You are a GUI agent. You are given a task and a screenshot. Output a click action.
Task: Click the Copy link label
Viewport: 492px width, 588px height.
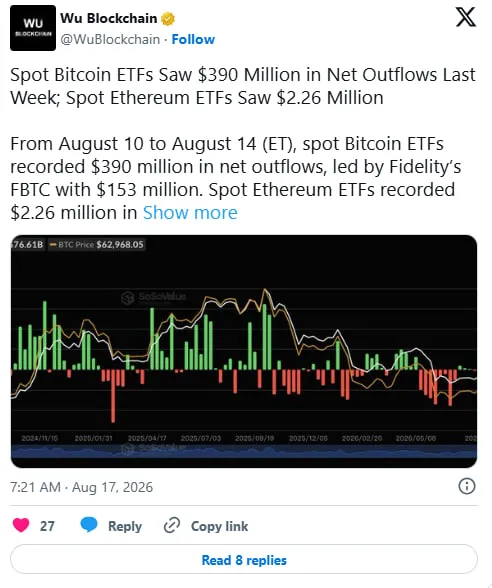pyautogui.click(x=219, y=526)
